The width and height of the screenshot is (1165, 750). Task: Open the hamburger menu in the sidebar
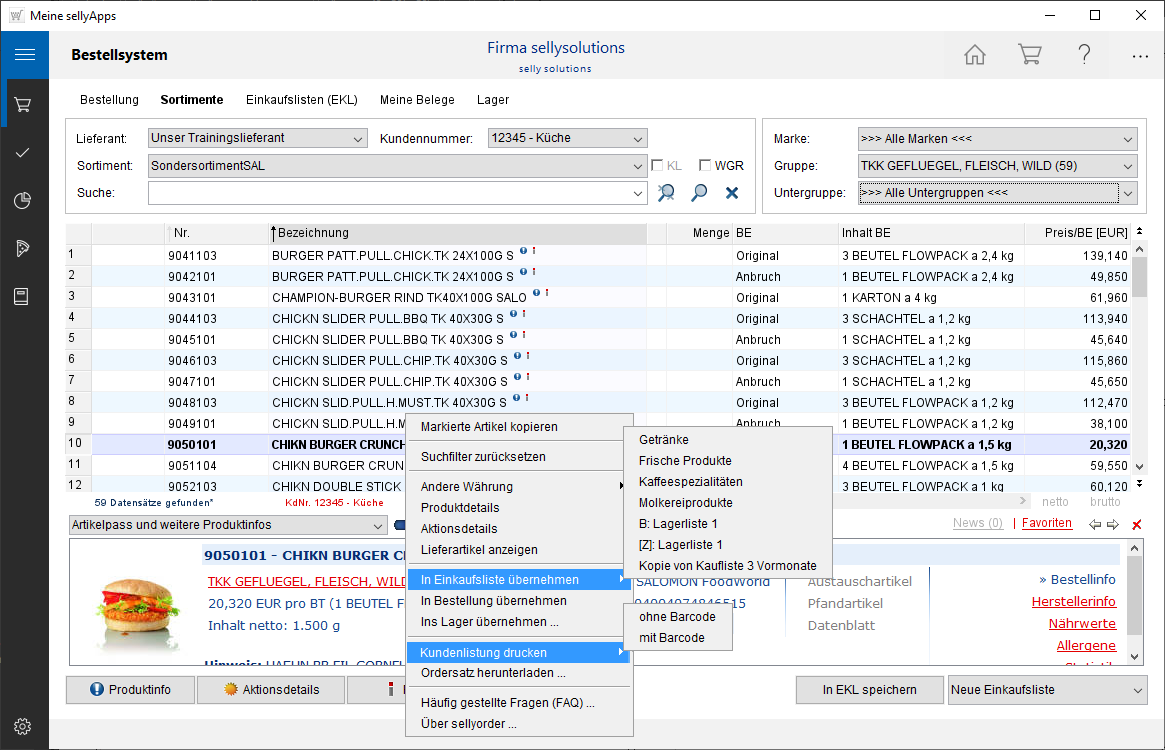[x=24, y=55]
